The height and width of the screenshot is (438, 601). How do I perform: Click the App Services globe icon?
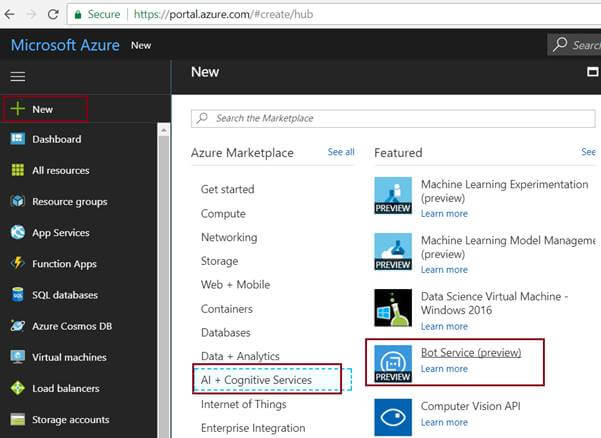click(18, 232)
